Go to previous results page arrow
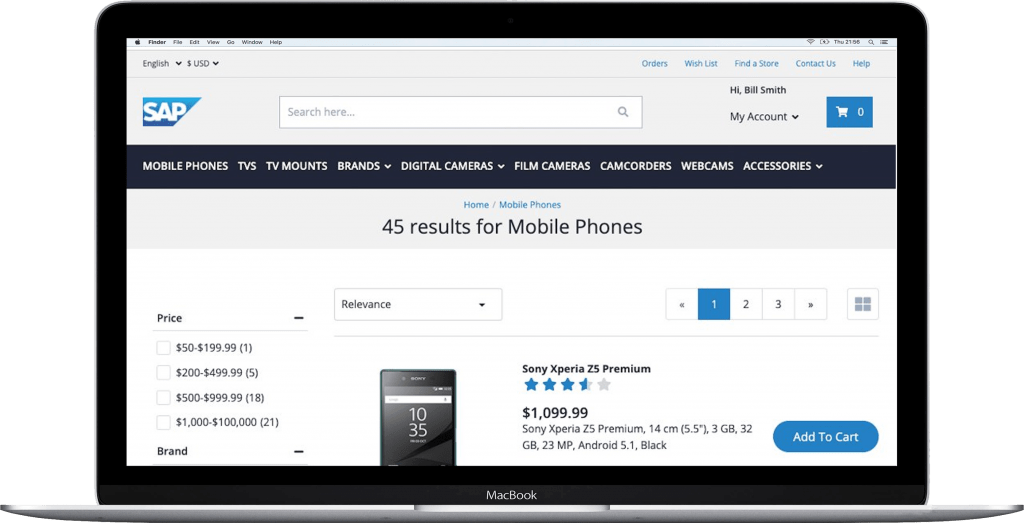This screenshot has height=523, width=1024. [682, 304]
